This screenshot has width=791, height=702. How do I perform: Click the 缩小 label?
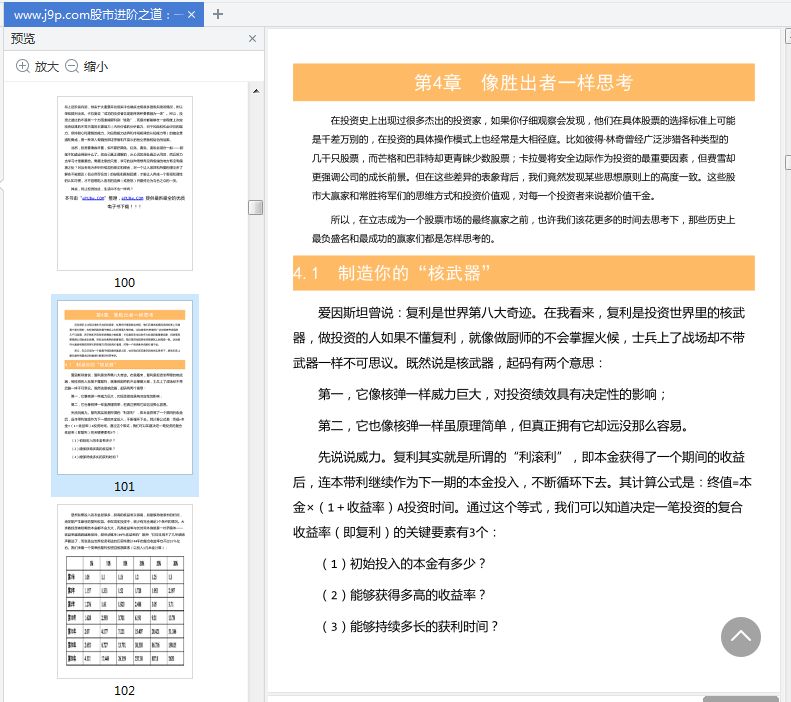point(96,67)
